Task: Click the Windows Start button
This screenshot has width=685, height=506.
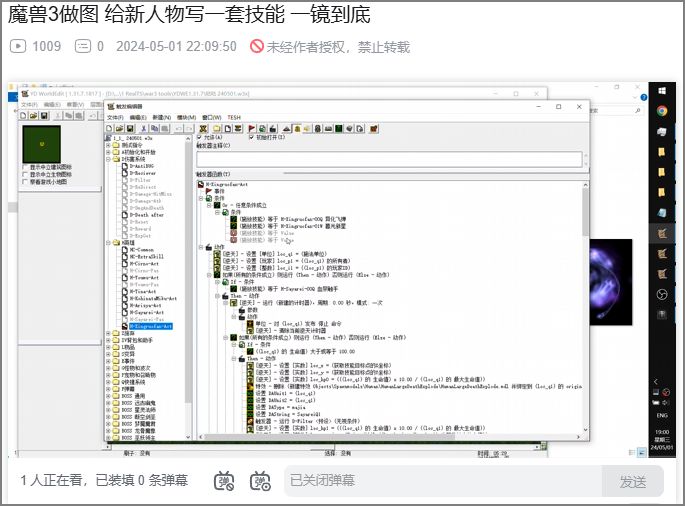Action: coord(662,91)
